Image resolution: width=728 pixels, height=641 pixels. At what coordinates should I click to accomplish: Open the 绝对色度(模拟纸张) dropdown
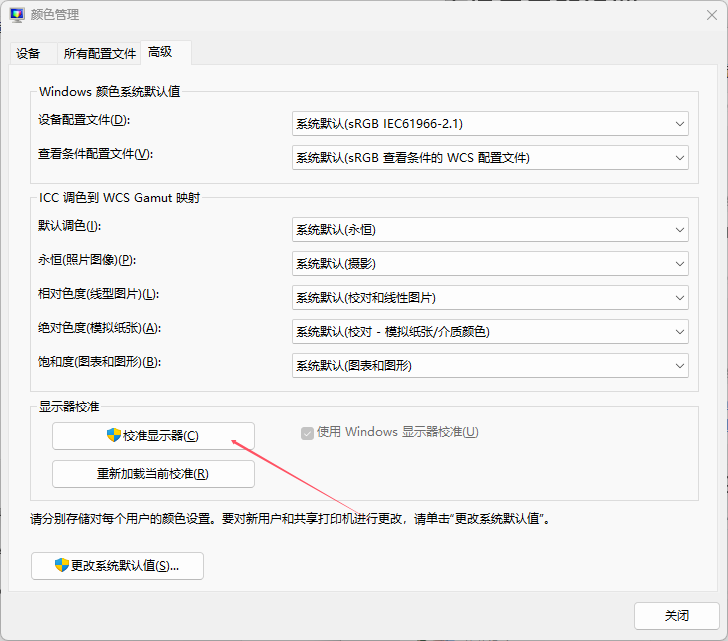coord(490,331)
